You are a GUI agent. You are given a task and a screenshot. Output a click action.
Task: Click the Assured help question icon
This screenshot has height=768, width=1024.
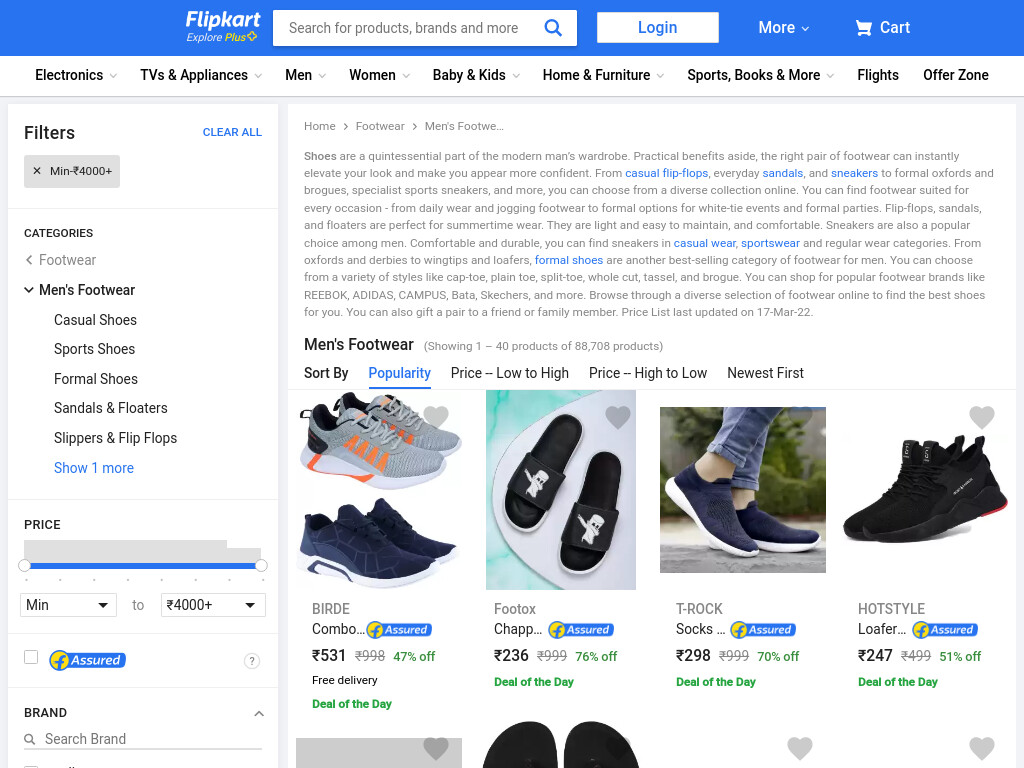click(x=251, y=661)
